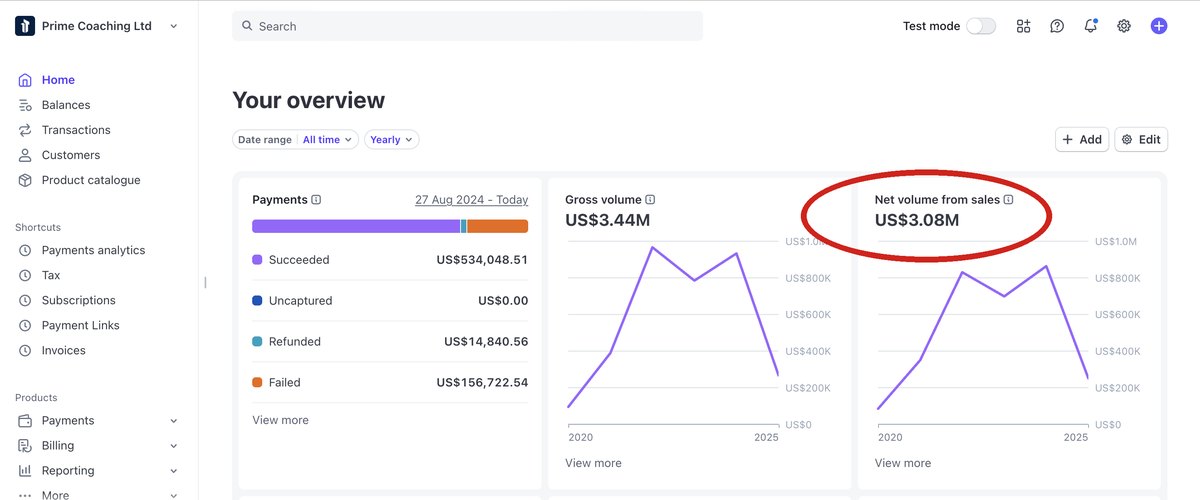Select the Gross volume total US$3.44M

607,220
